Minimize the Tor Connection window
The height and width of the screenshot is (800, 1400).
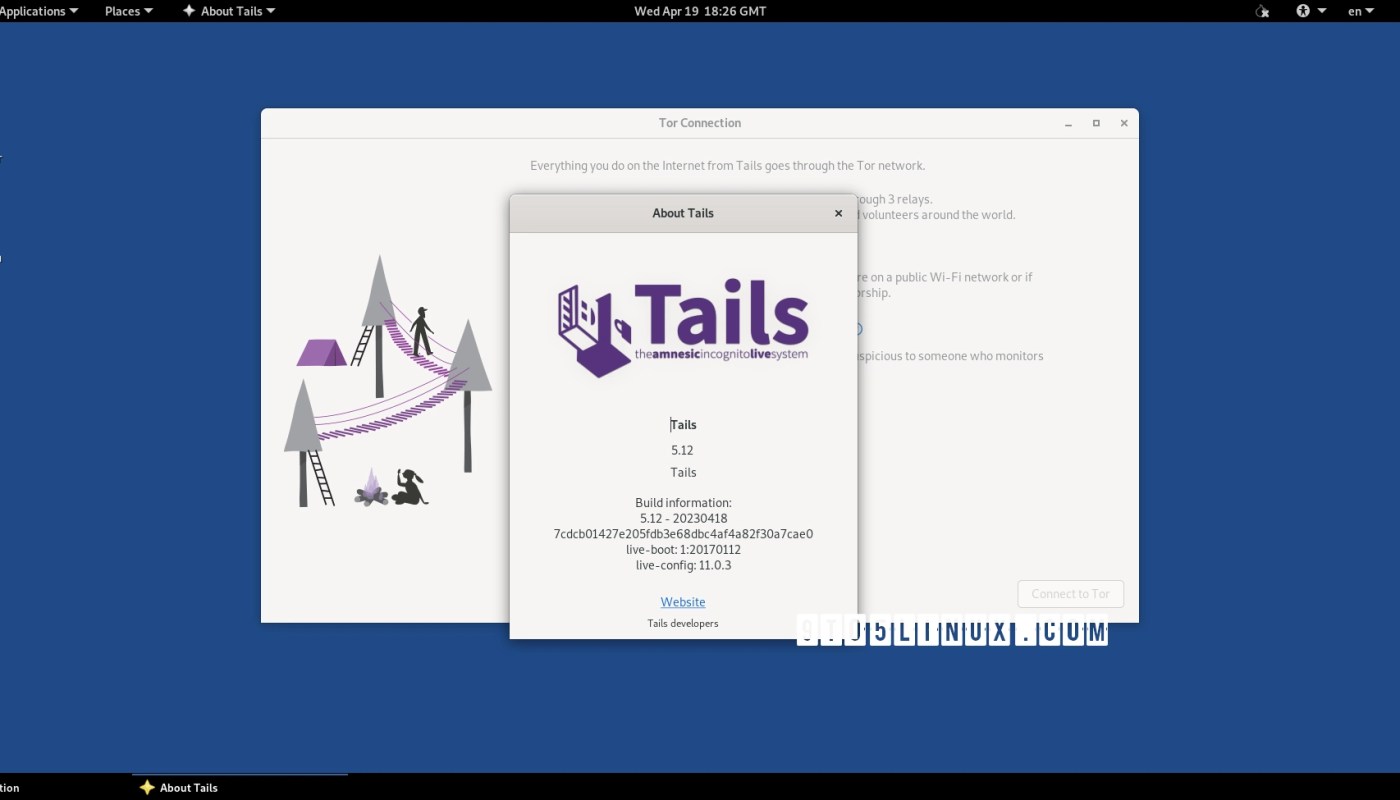pyautogui.click(x=1068, y=123)
